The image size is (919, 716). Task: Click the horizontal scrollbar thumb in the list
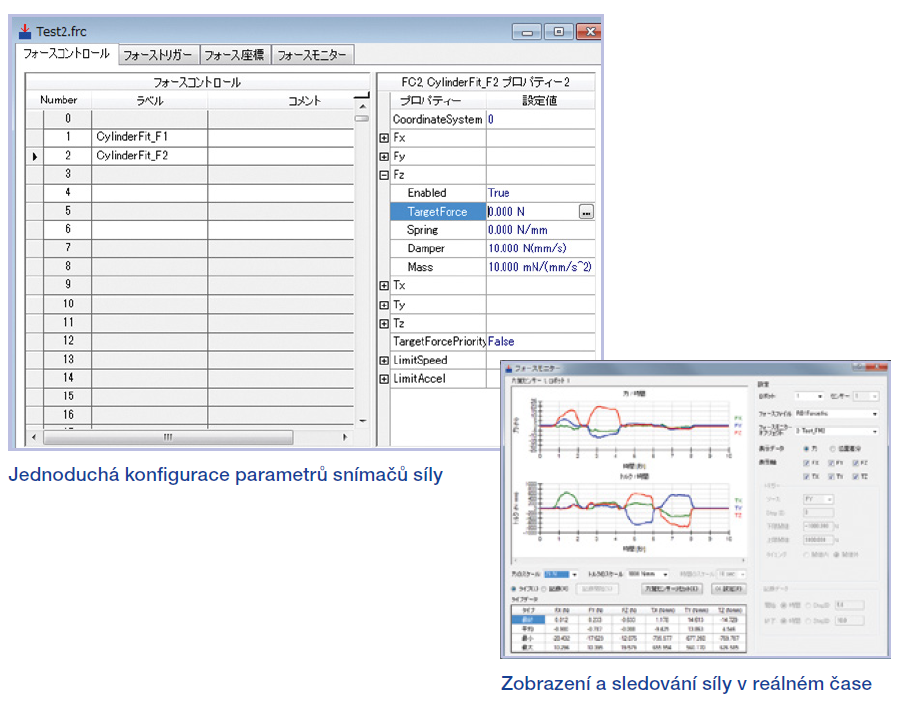click(168, 437)
